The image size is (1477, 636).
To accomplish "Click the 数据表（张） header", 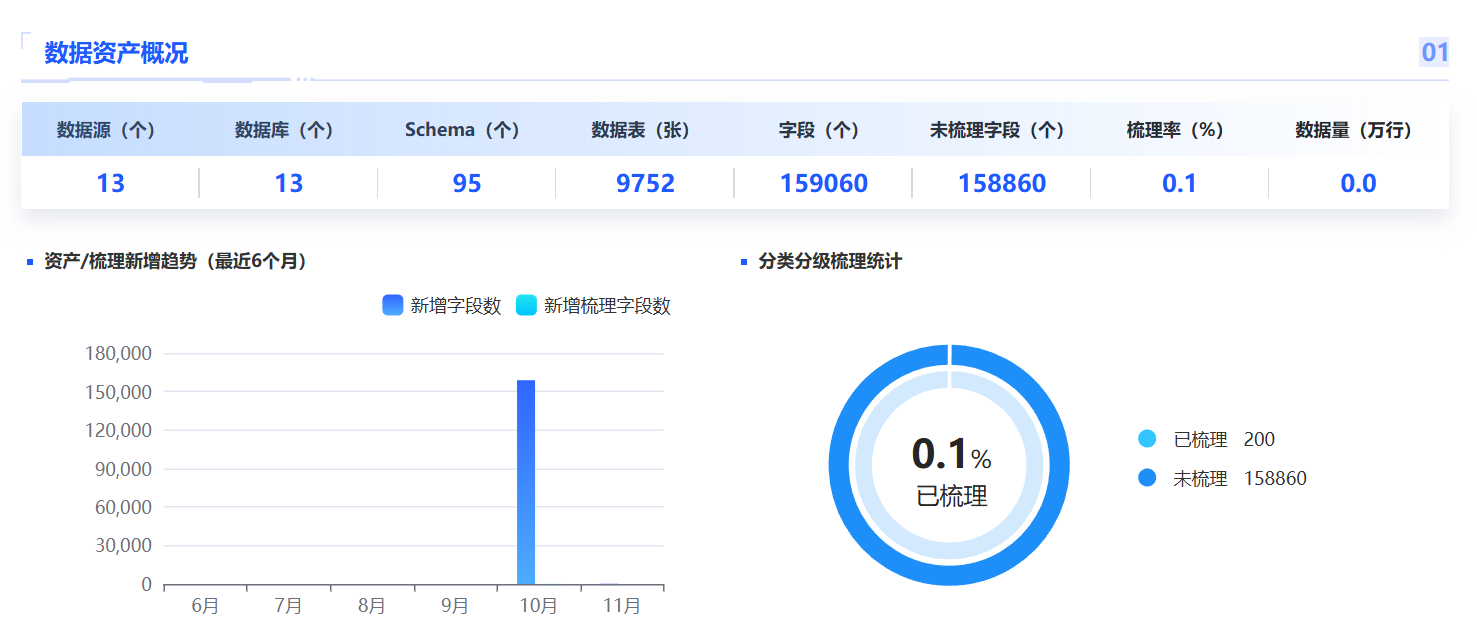I will click(x=641, y=130).
